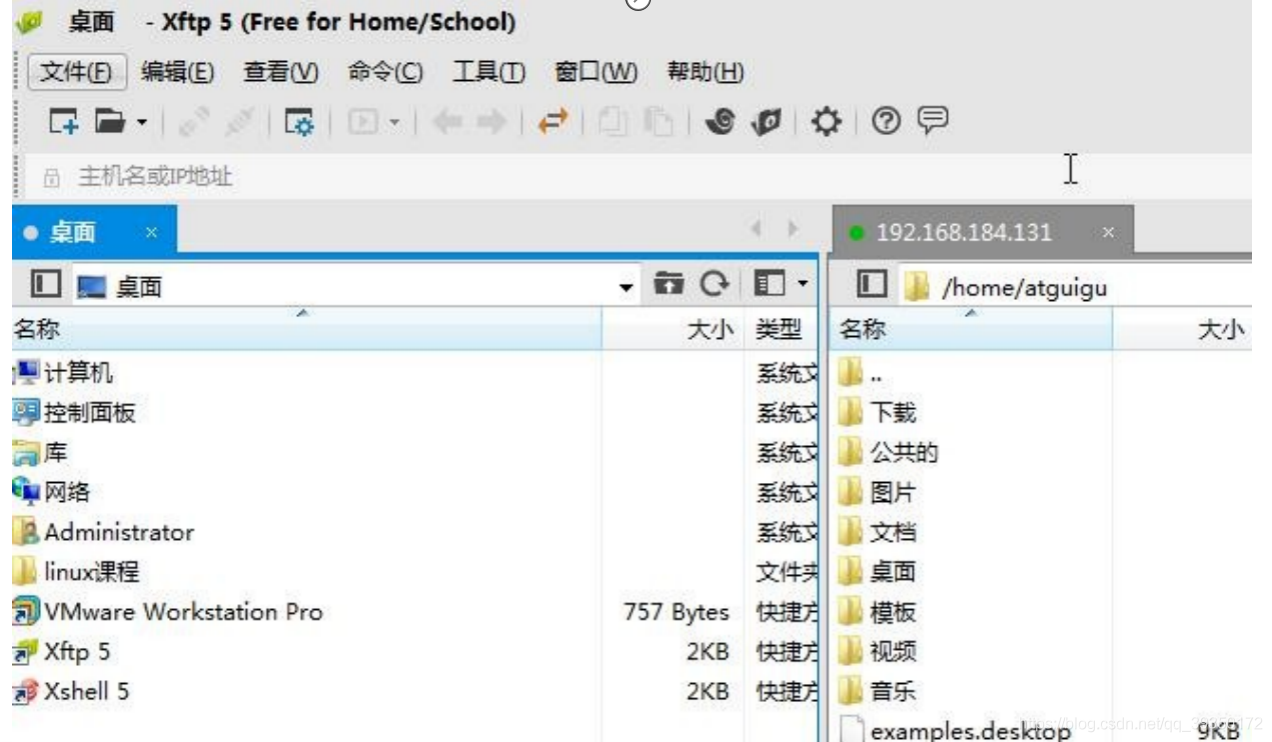This screenshot has width=1272, height=742.
Task: Click the grayed Paste icon
Action: click(657, 122)
